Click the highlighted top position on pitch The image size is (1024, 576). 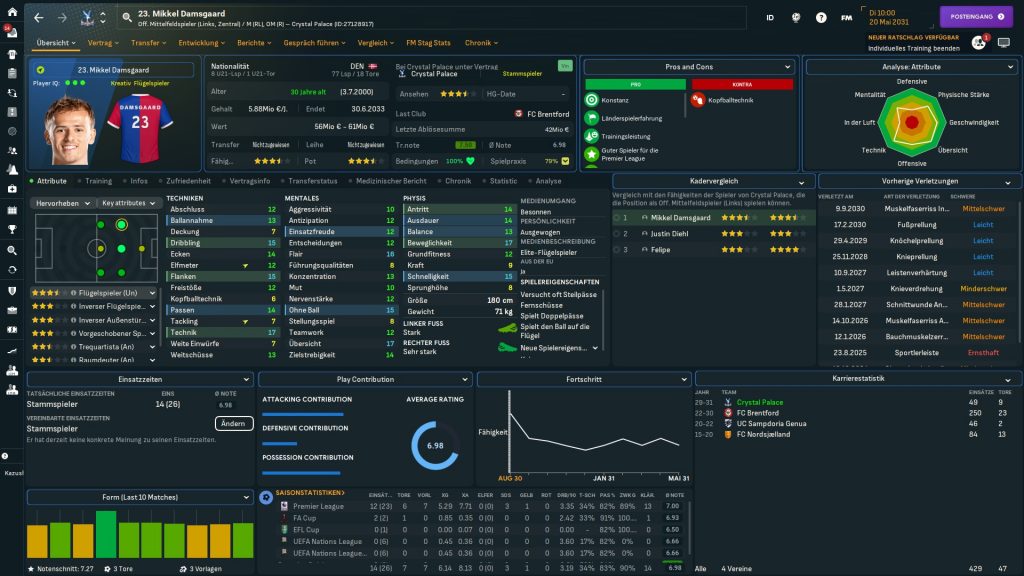[121, 223]
